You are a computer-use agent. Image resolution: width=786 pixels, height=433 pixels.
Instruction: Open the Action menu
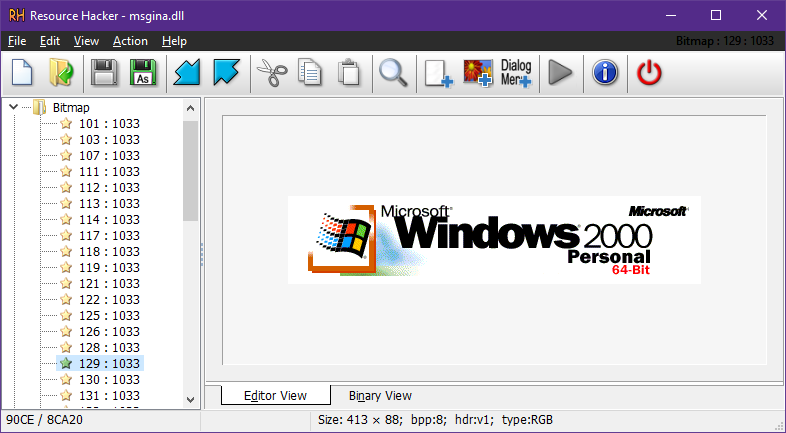(x=130, y=41)
